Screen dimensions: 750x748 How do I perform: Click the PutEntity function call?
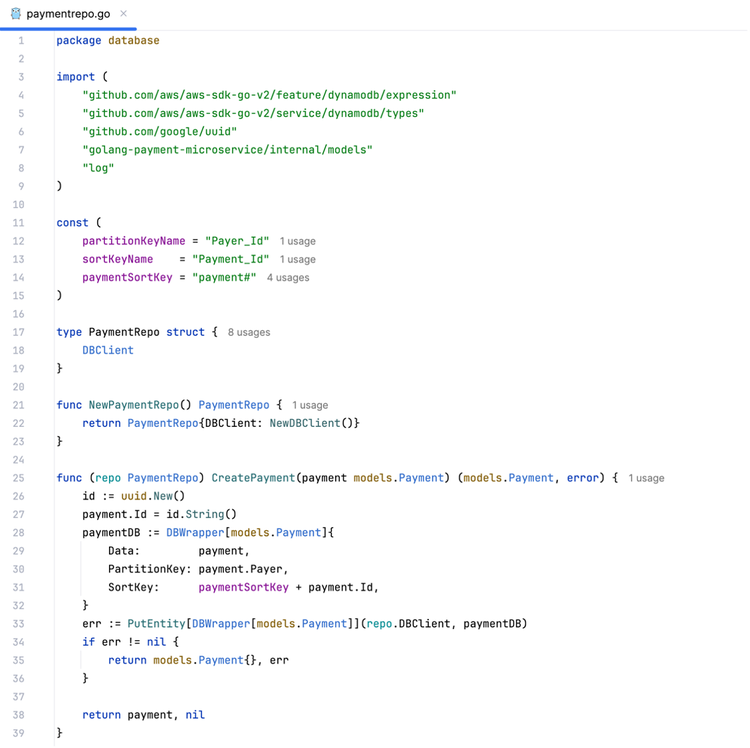[x=156, y=624]
